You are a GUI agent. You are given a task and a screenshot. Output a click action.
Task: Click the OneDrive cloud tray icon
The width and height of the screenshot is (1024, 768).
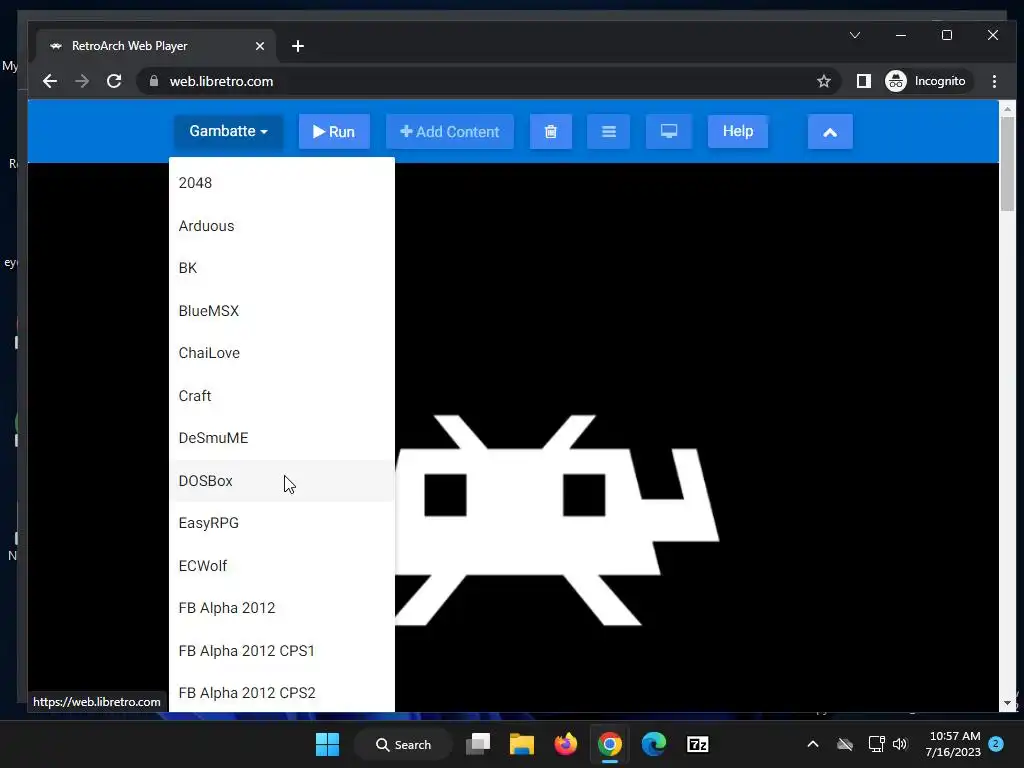pos(845,744)
